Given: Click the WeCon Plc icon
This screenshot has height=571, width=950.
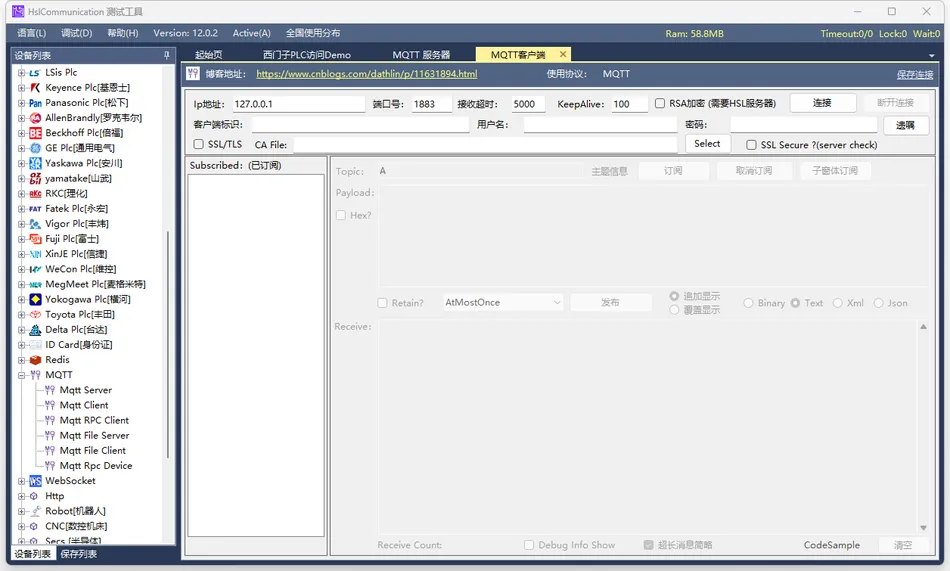Looking at the screenshot, I should click(35, 270).
